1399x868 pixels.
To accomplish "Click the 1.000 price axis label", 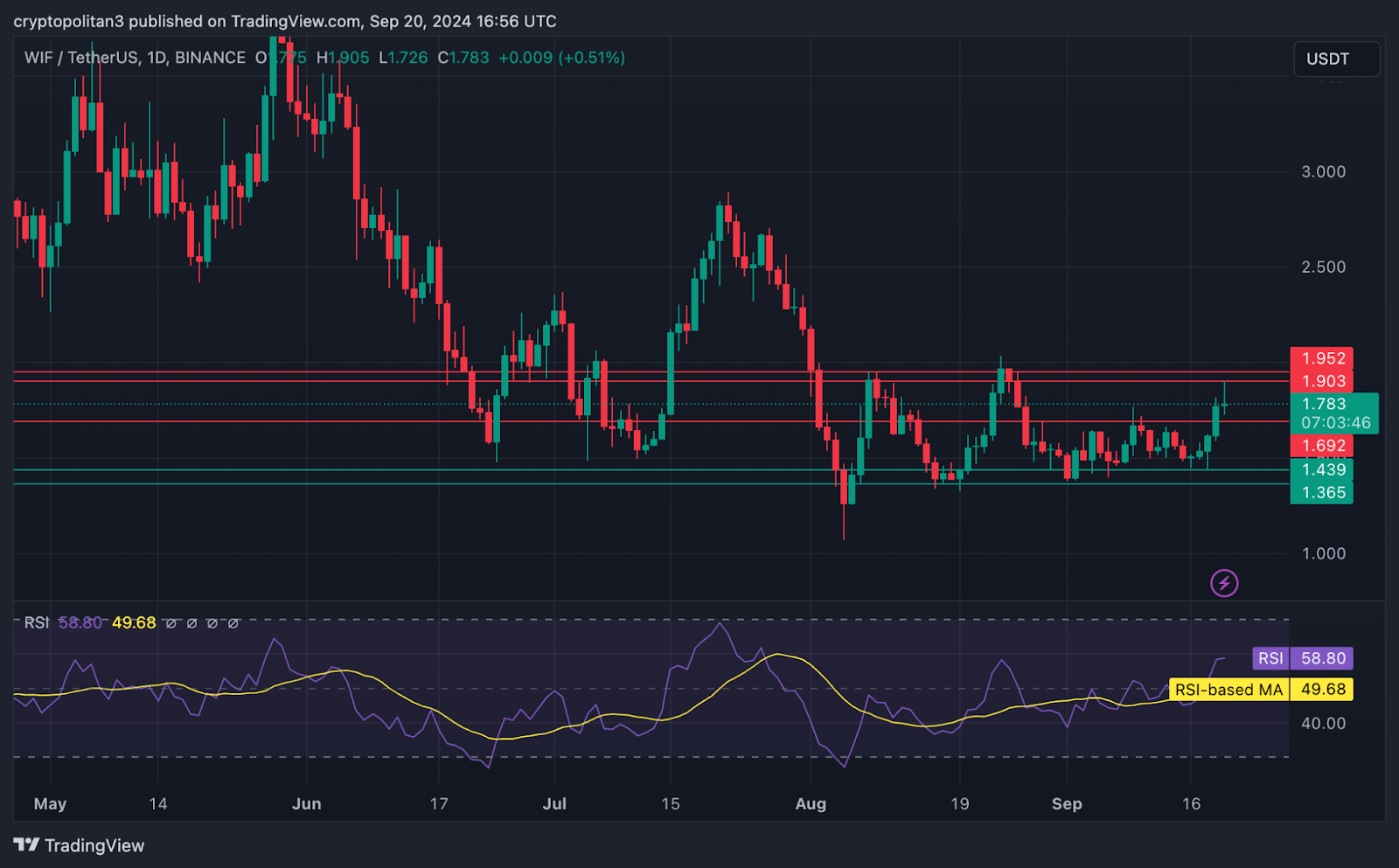I will [x=1324, y=553].
